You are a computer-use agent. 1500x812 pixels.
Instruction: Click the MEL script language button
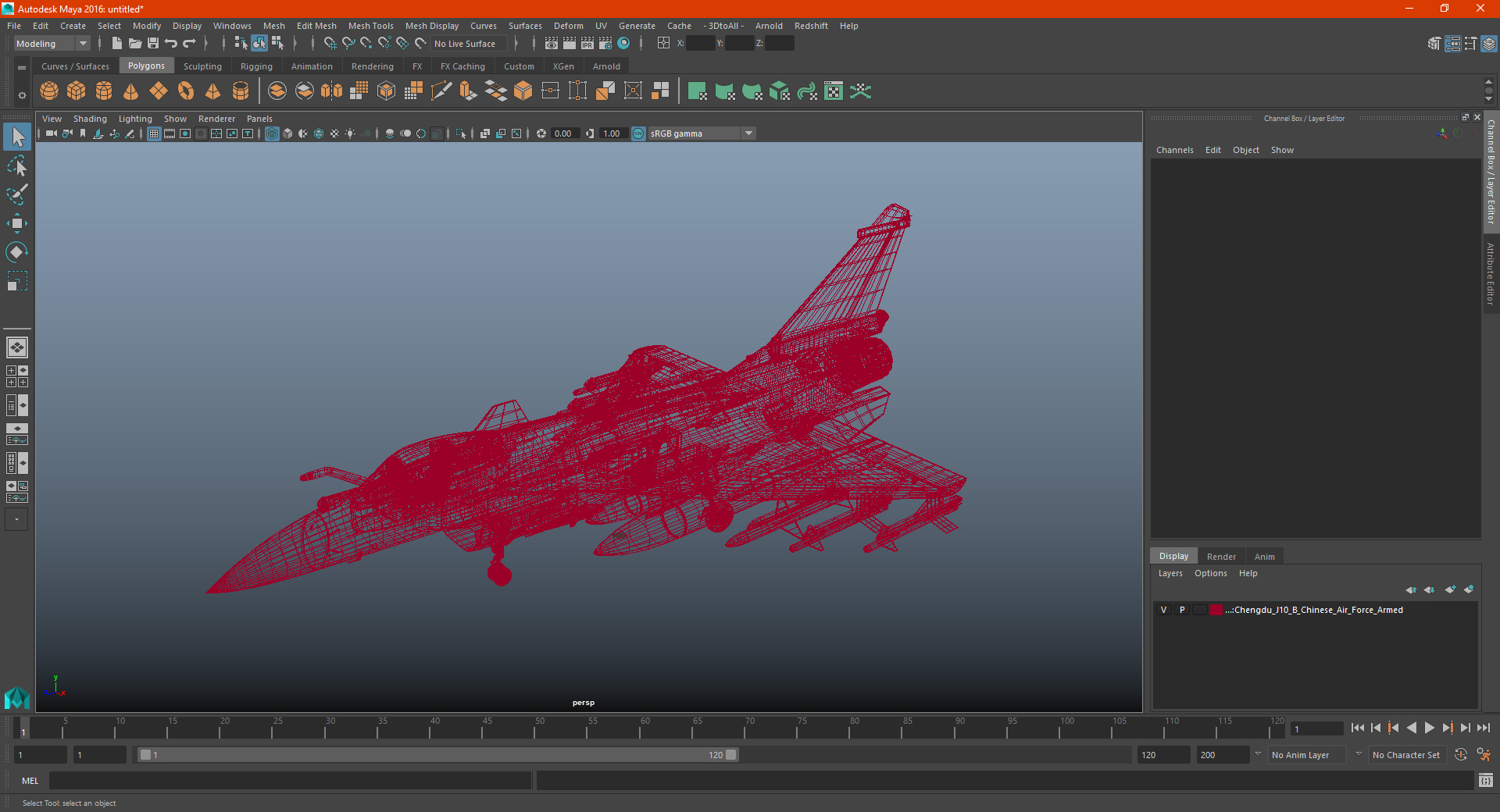[x=30, y=781]
